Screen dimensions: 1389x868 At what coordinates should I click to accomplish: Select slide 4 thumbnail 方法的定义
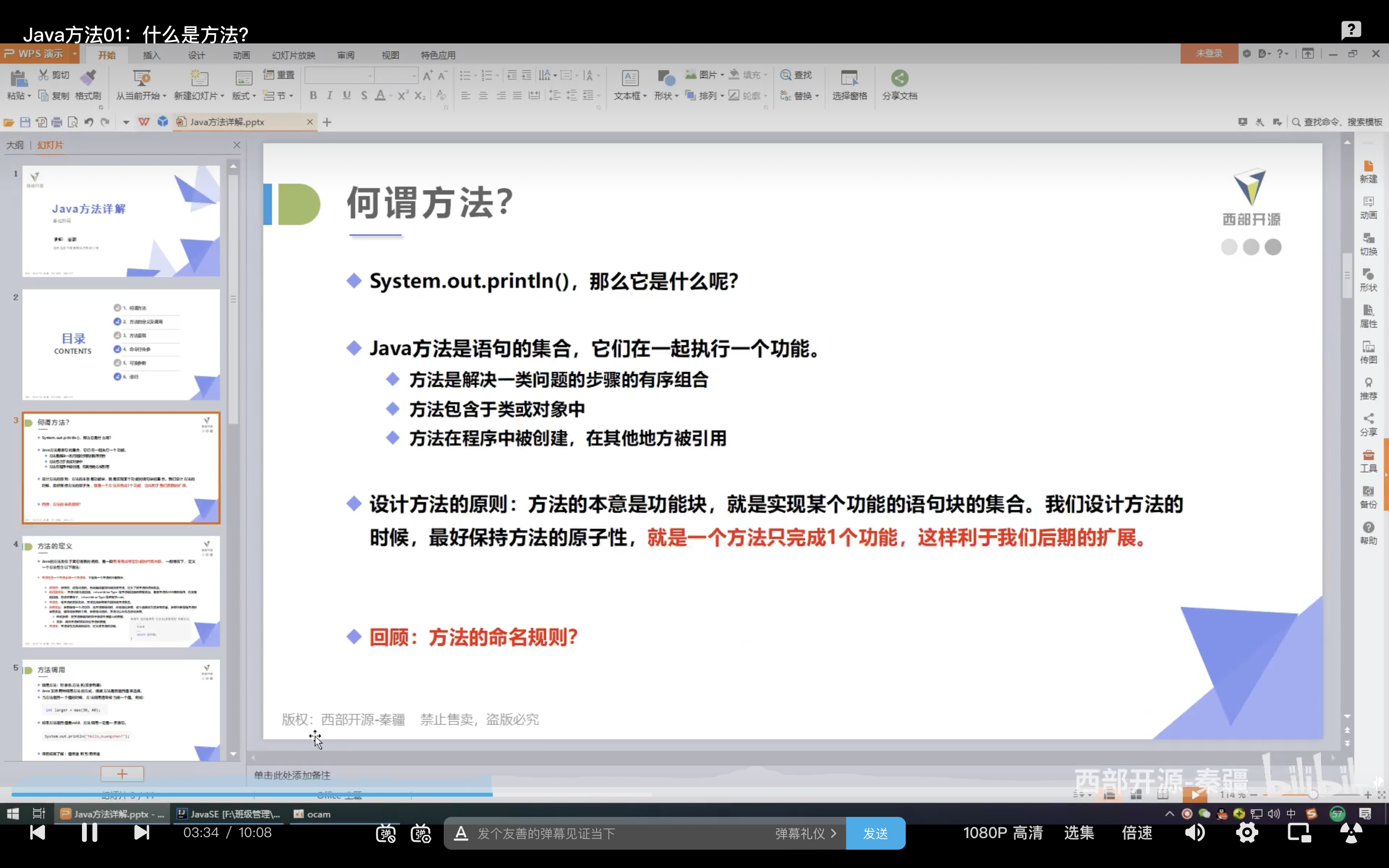pos(121,591)
